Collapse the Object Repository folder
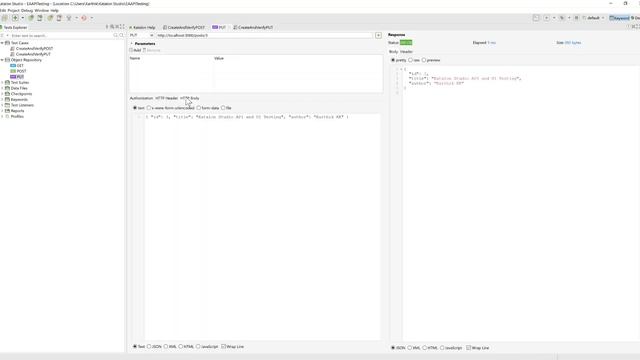Viewport: 640px width, 360px height. pyautogui.click(x=2, y=60)
